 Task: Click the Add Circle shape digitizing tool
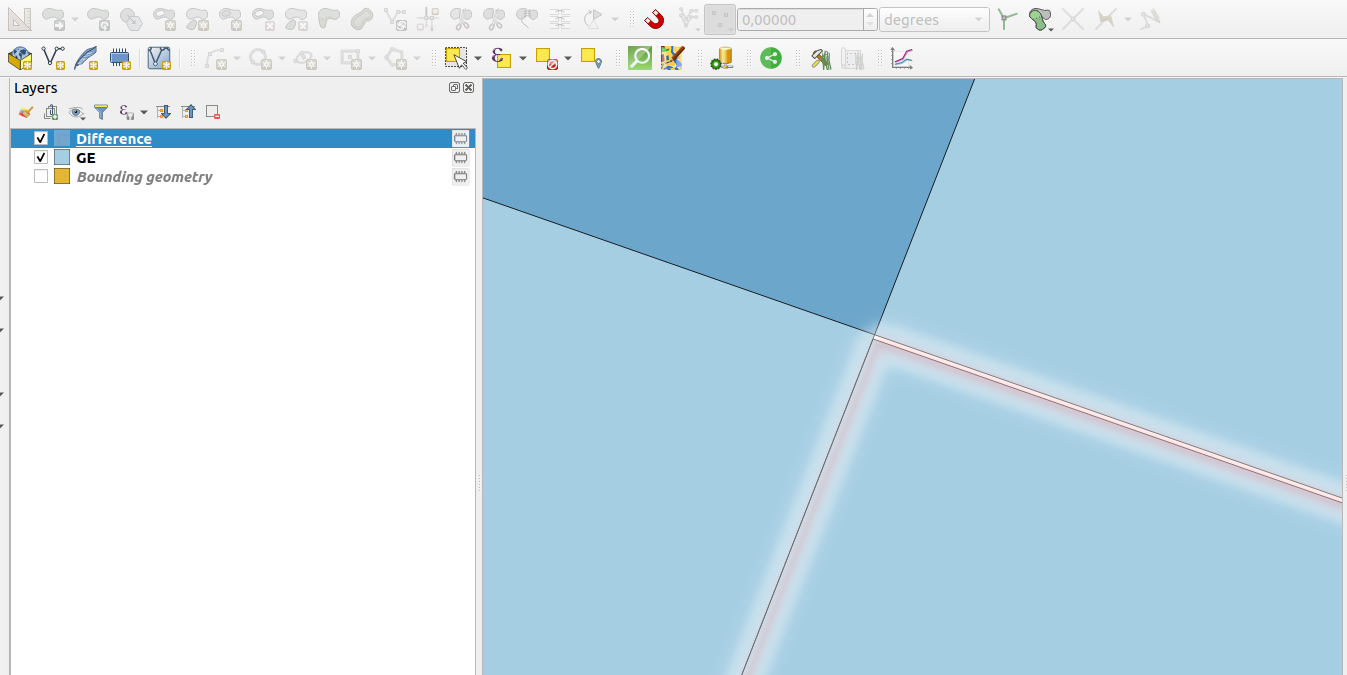260,59
